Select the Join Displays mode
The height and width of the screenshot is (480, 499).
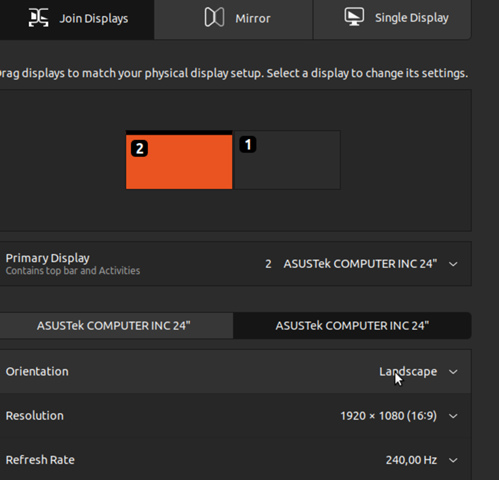77,19
